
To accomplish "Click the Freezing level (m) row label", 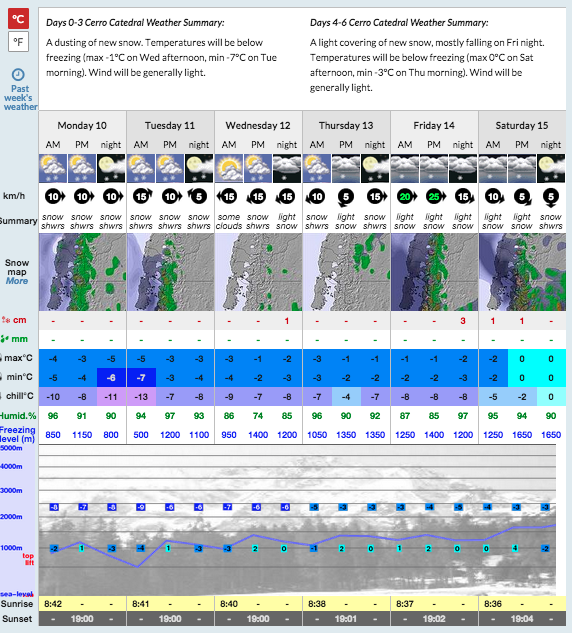I will click(x=18, y=434).
